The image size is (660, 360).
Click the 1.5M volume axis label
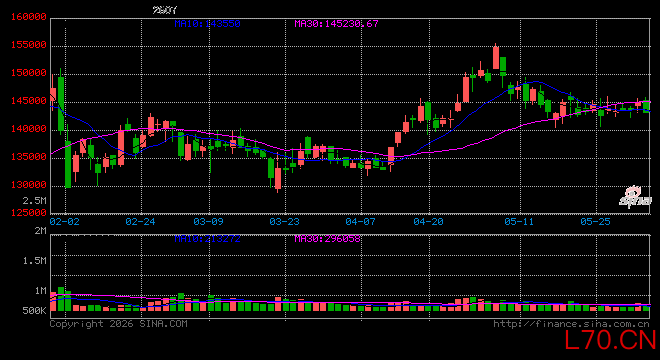(x=35, y=261)
